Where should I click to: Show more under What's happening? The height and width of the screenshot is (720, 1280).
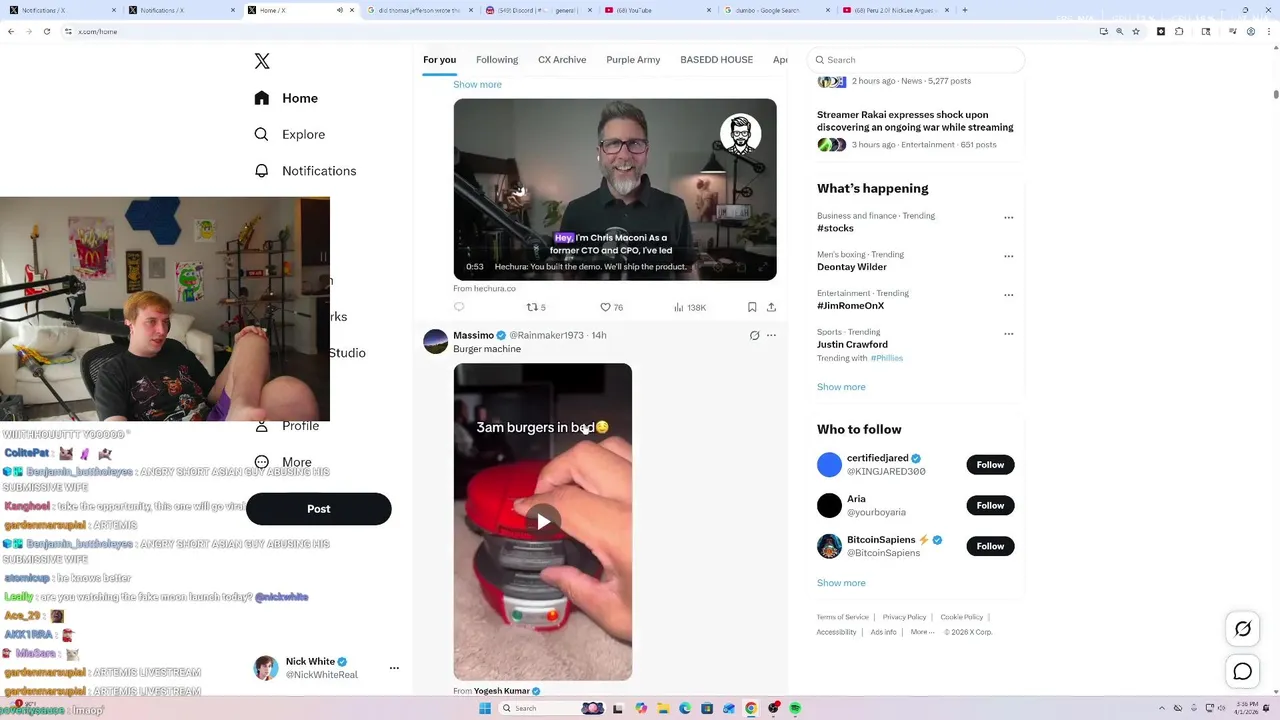click(841, 387)
